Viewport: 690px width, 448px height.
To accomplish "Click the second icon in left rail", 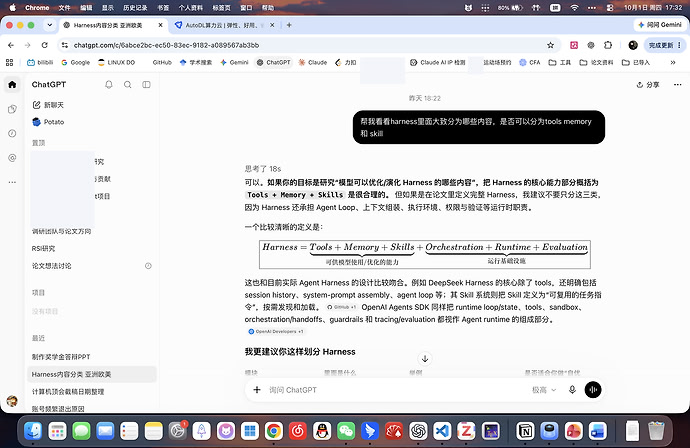I will (12, 109).
